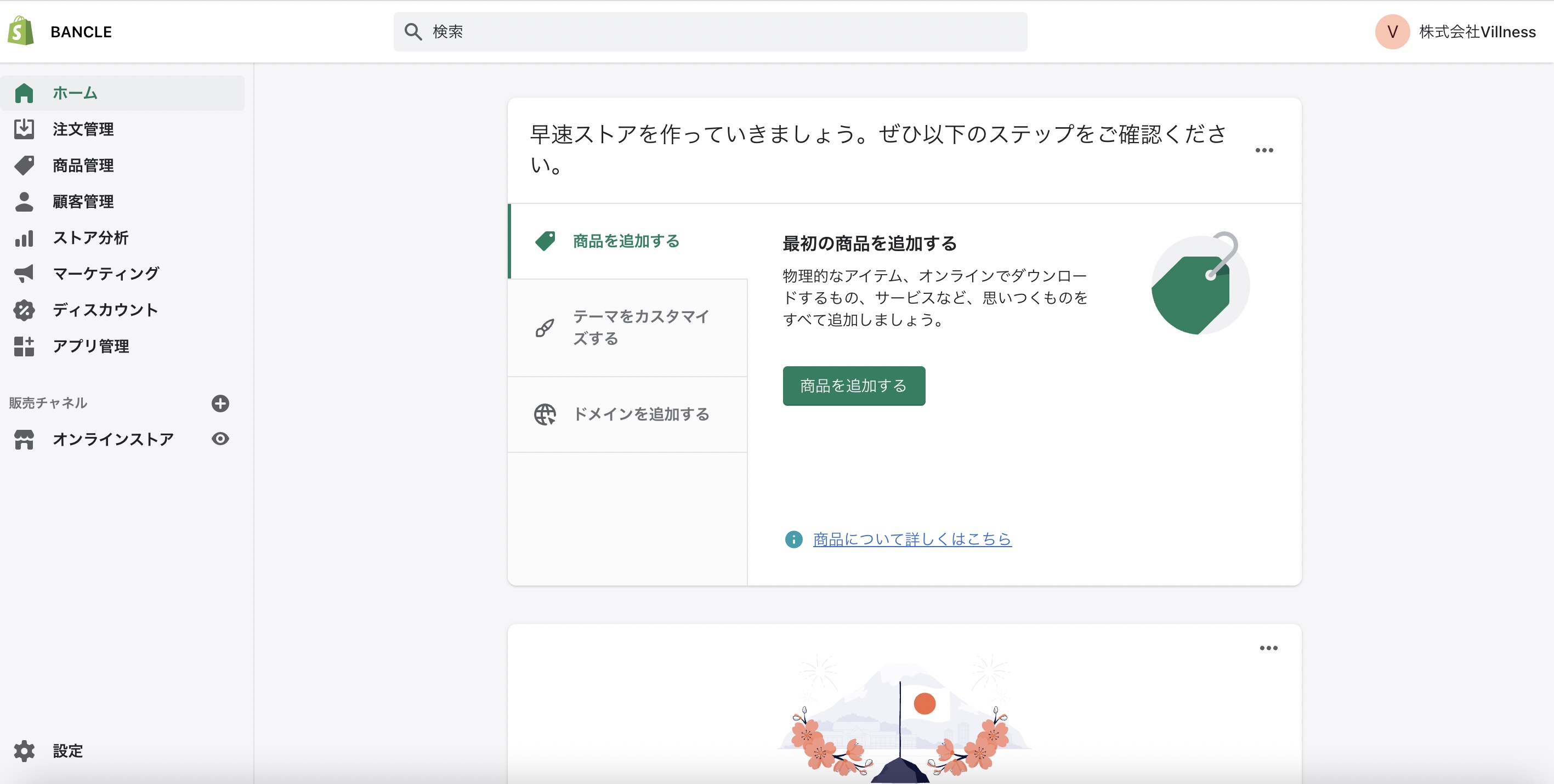The width and height of the screenshot is (1554, 784).
Task: Select the 商品を追加する setup step
Action: [628, 241]
